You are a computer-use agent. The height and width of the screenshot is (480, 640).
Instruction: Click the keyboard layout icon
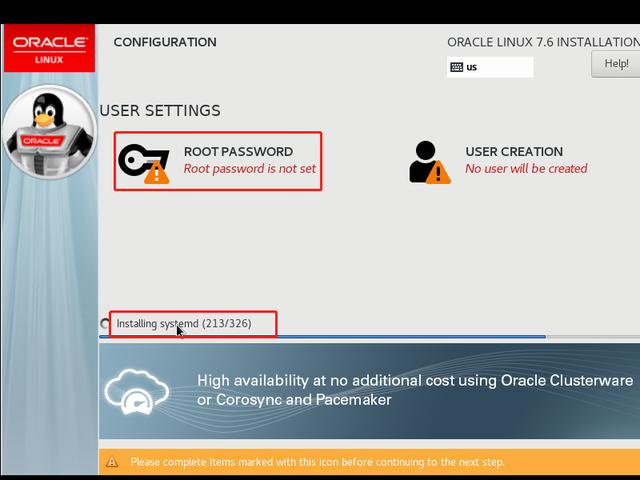(456, 67)
